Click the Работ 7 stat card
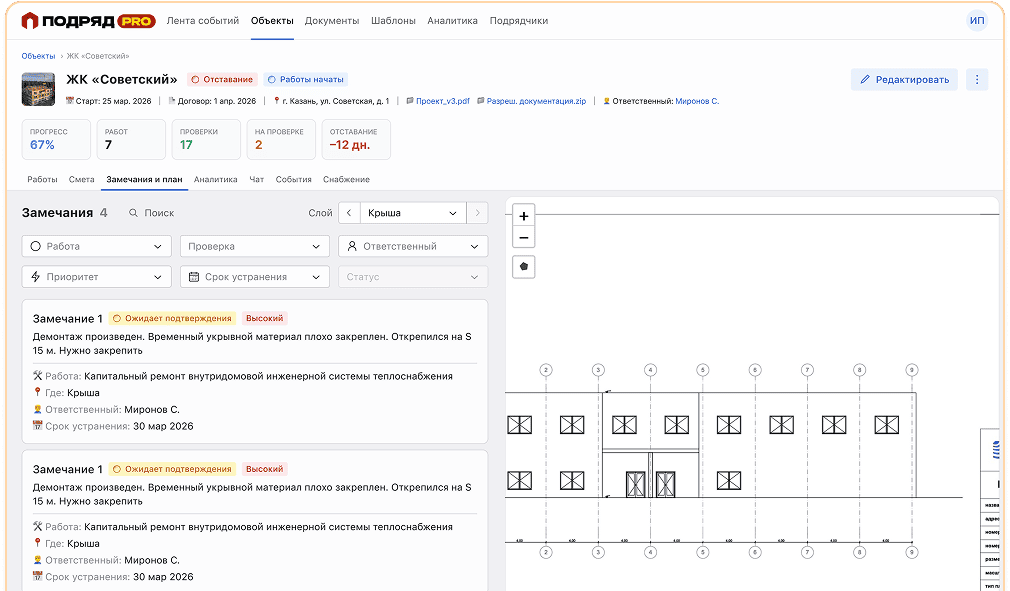 (131, 139)
